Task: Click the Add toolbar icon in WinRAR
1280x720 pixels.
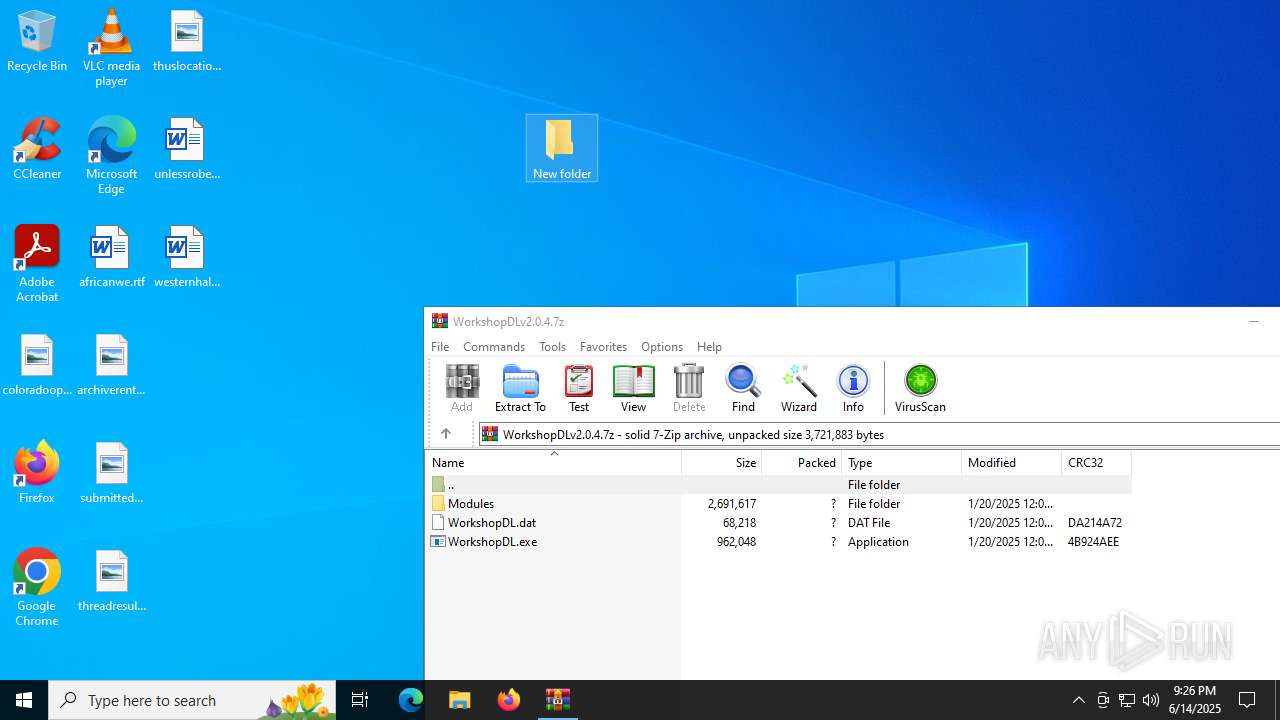Action: 461,388
